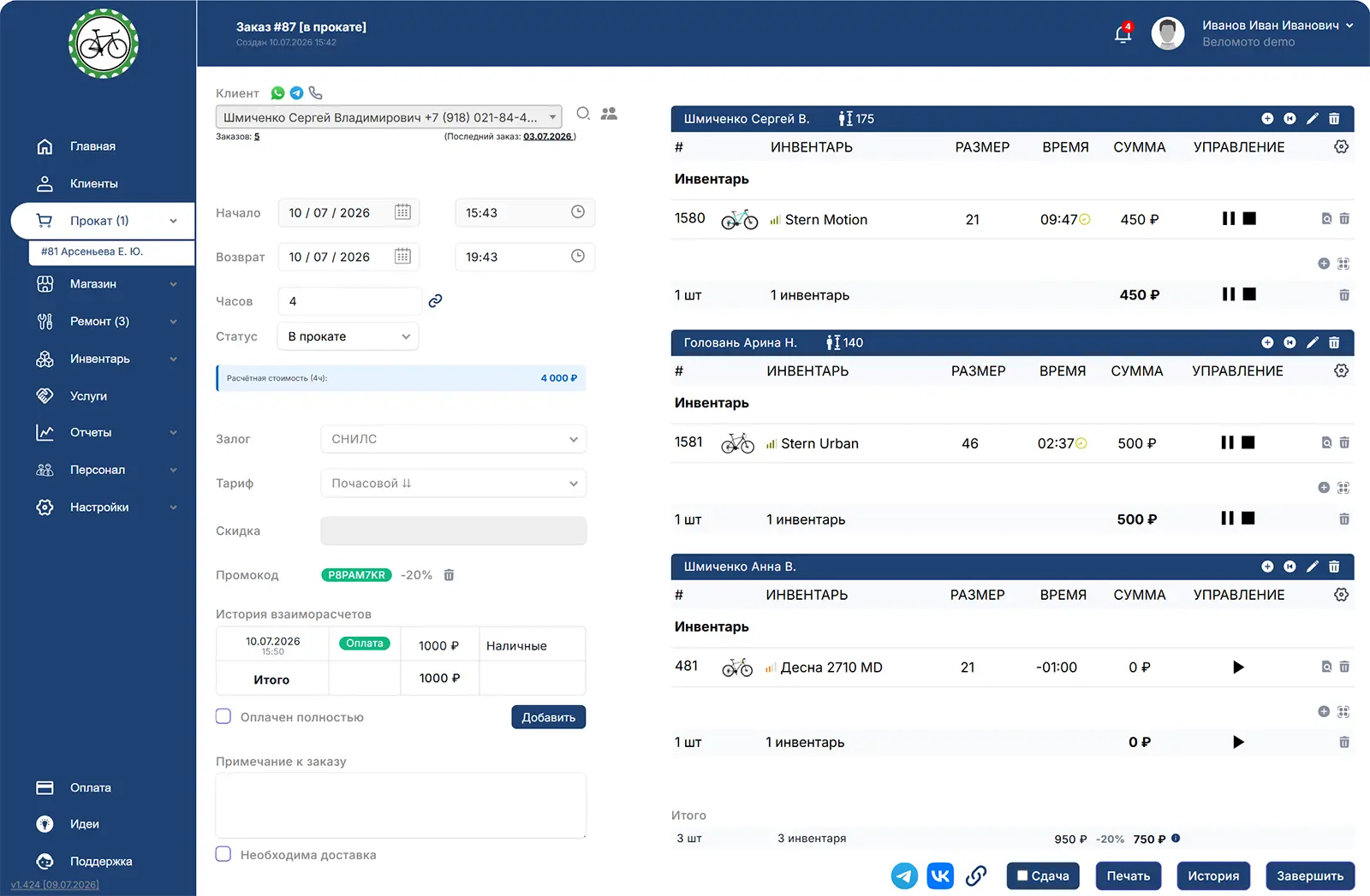Add item to Шмиченко Сергей В. header
Screen dimensions: 1370x896
[x=1267, y=119]
